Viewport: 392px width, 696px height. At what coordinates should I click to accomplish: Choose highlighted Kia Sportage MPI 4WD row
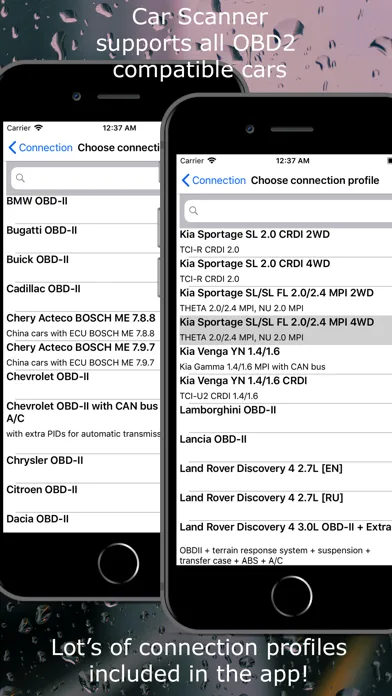click(x=285, y=330)
